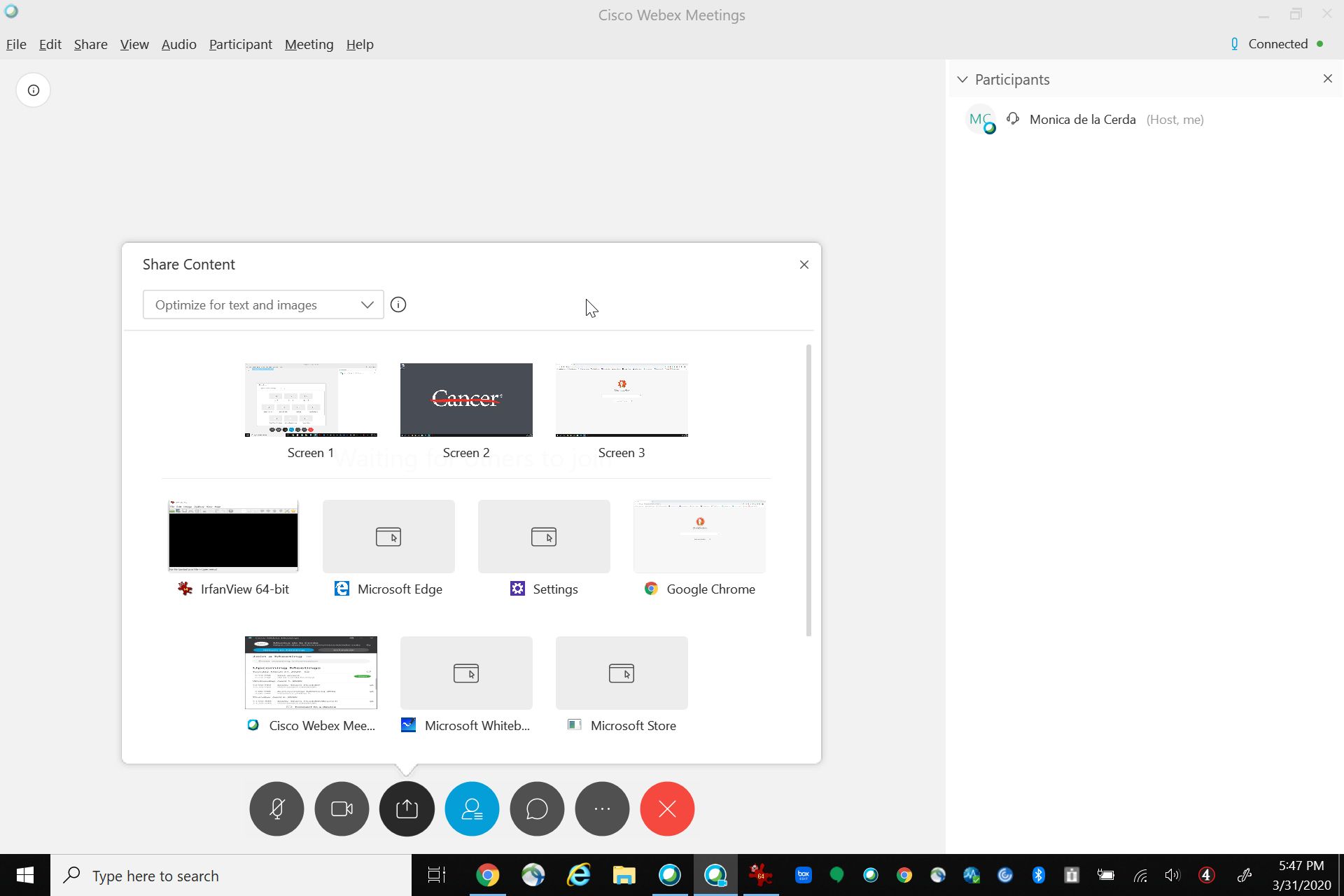The height and width of the screenshot is (896, 1344).
Task: Select Screen 2 to share
Action: [466, 400]
